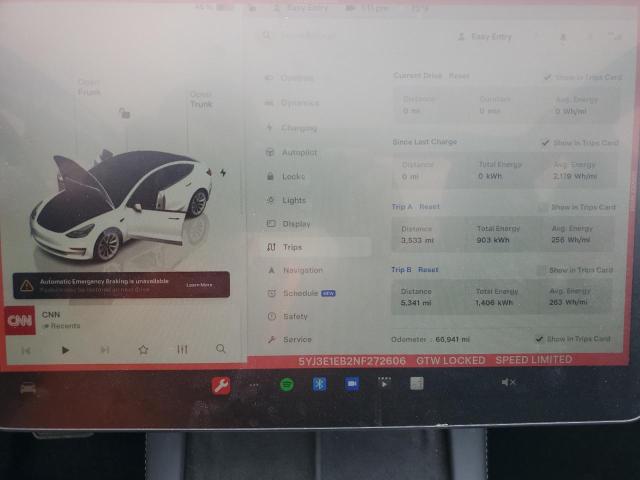Skip to the next track
Image resolution: width=640 pixels, height=480 pixels.
[104, 350]
